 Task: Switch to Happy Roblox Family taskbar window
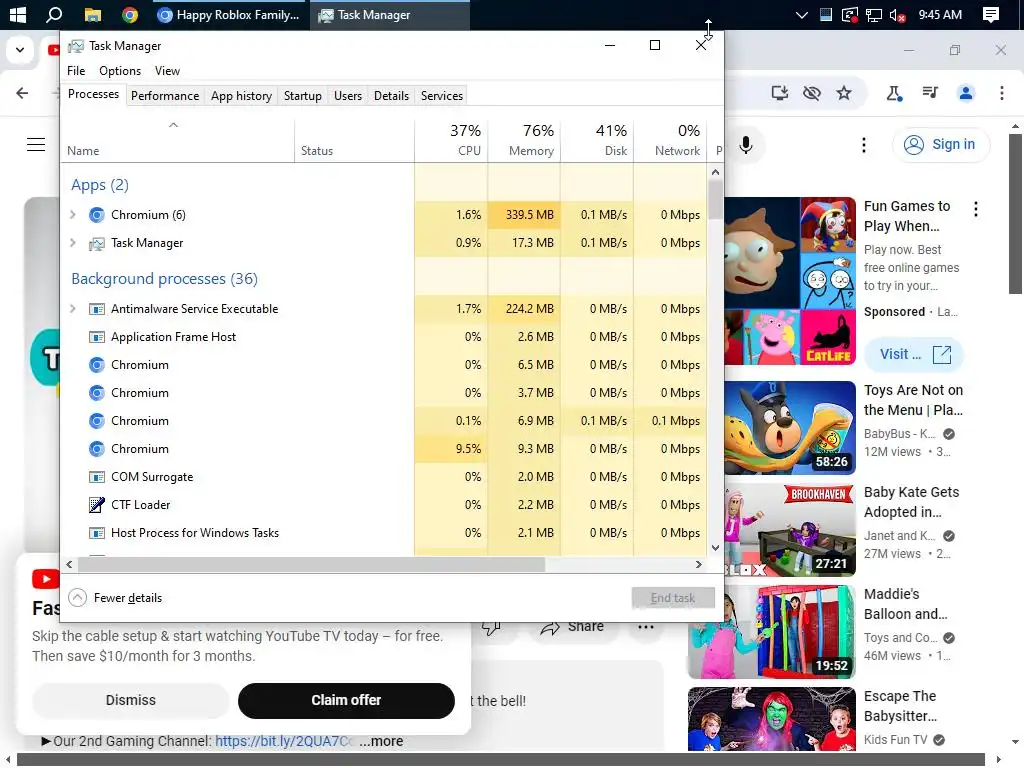(229, 14)
